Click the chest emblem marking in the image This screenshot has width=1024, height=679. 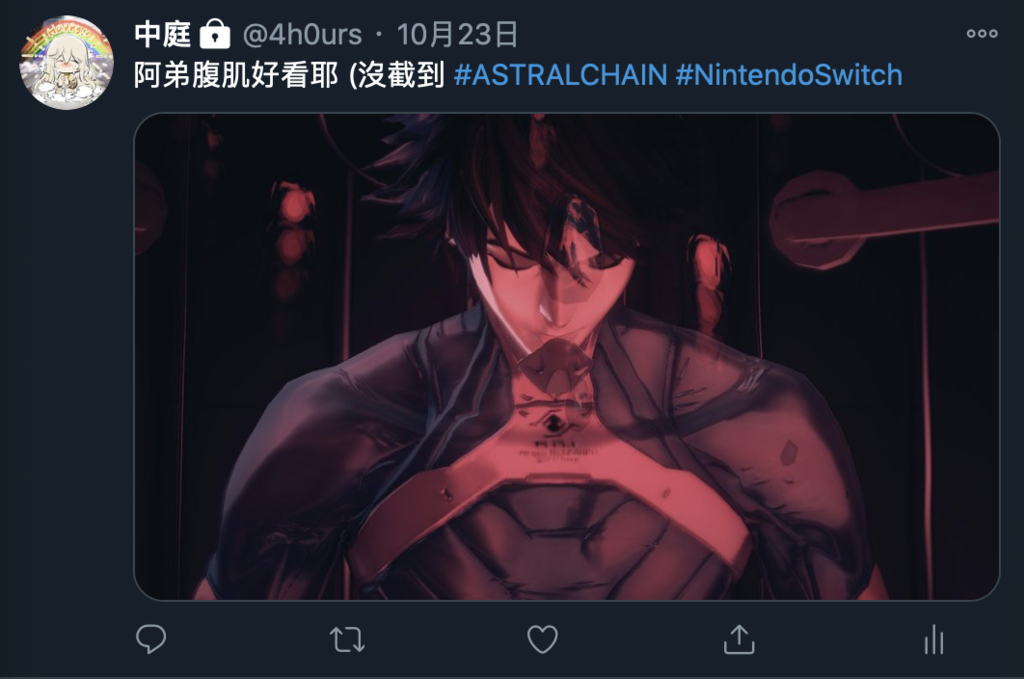coord(552,423)
